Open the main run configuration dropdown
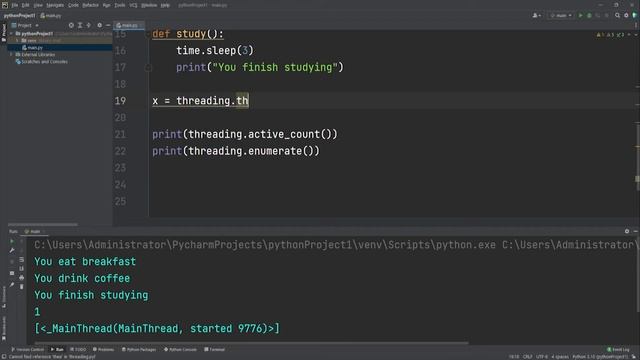The width and height of the screenshot is (640, 360). coord(561,16)
